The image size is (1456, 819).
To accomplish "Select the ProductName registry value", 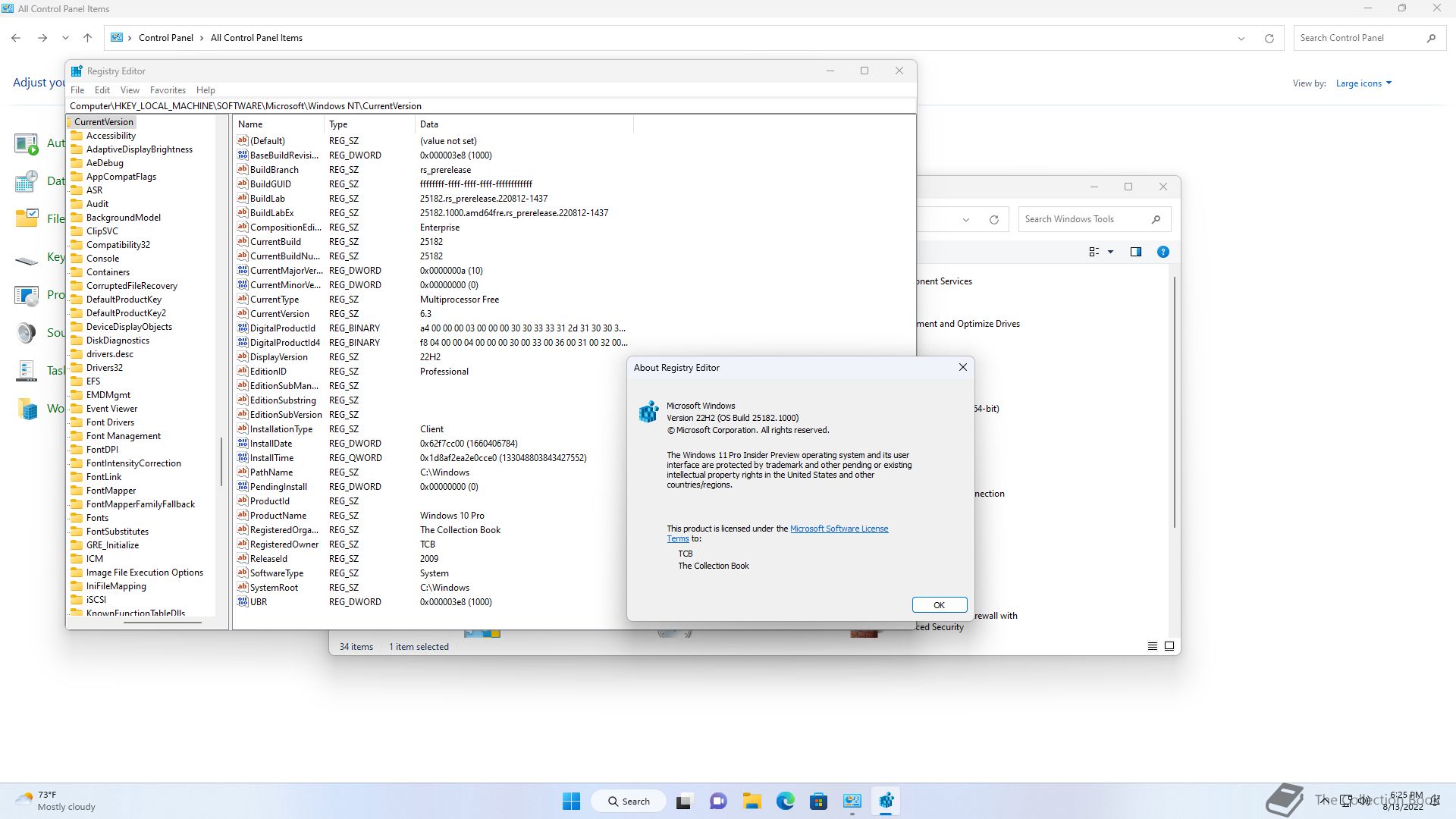I will point(278,516).
